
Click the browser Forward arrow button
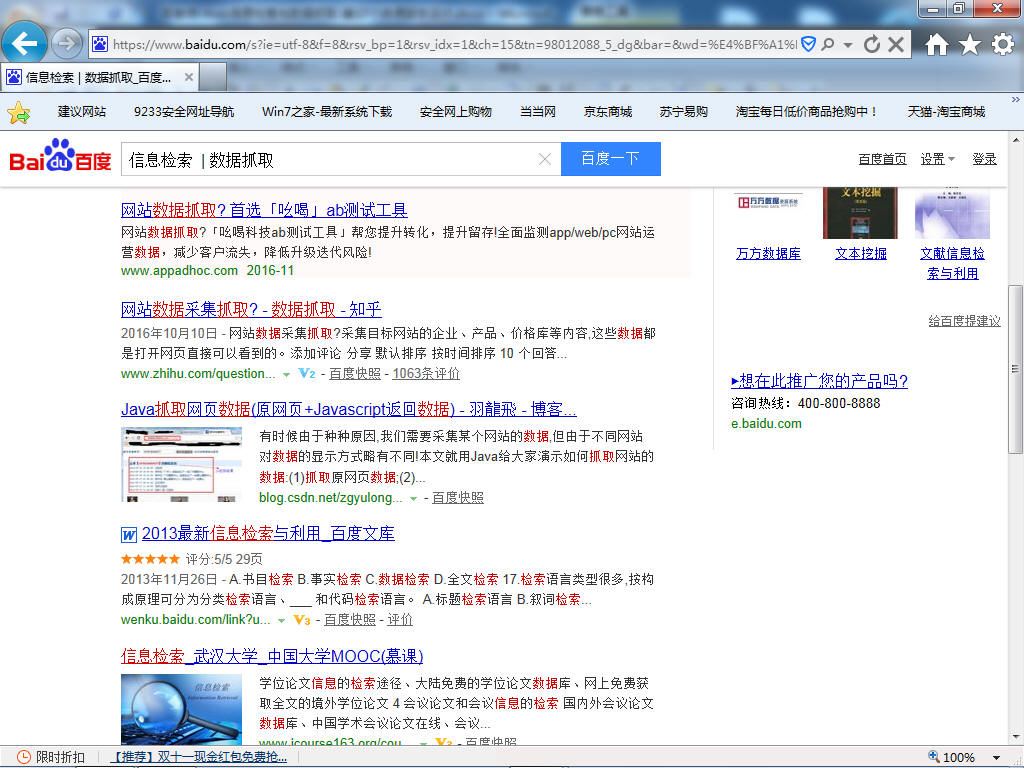point(66,44)
